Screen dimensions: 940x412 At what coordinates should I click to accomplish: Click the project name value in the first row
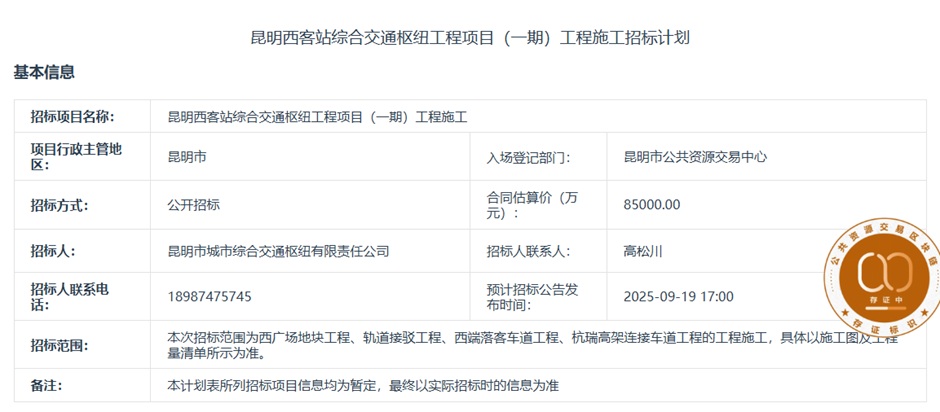[317, 117]
